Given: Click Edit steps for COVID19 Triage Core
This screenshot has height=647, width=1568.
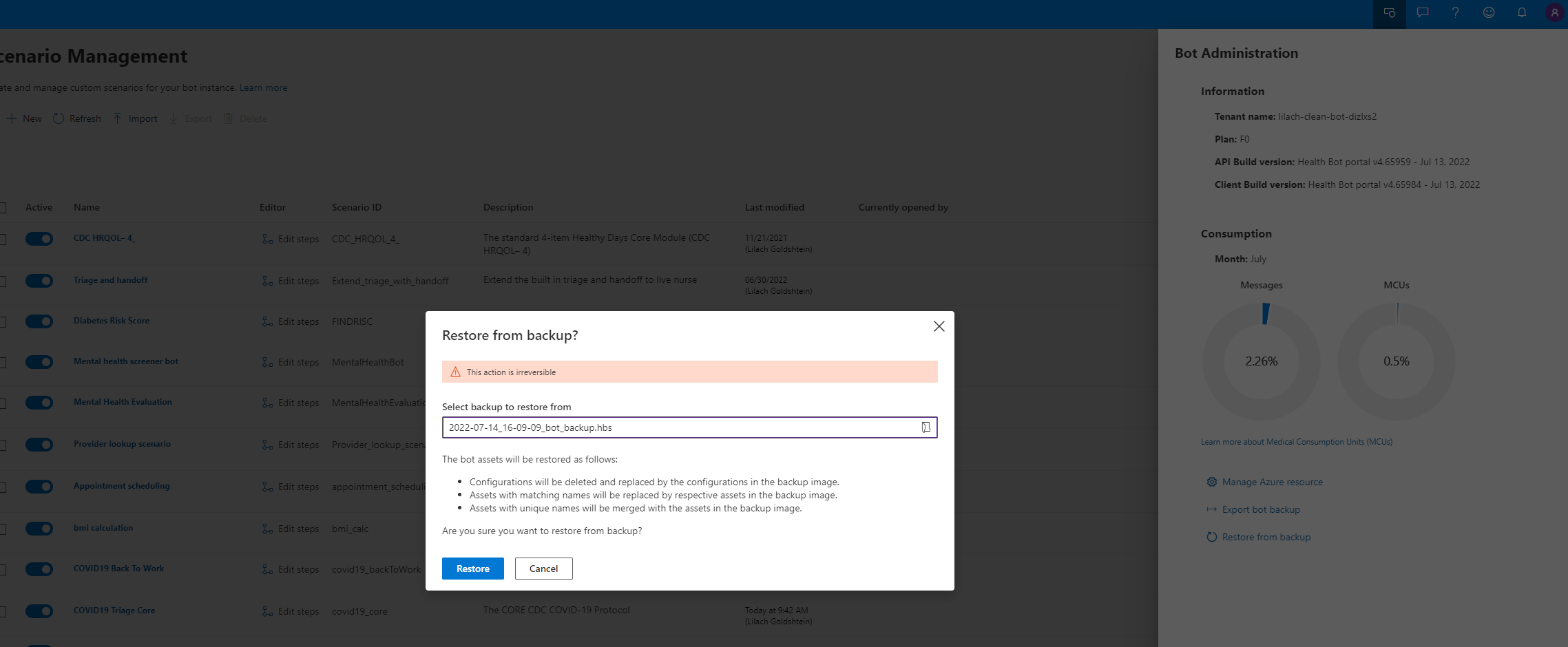Looking at the screenshot, I should pos(291,611).
